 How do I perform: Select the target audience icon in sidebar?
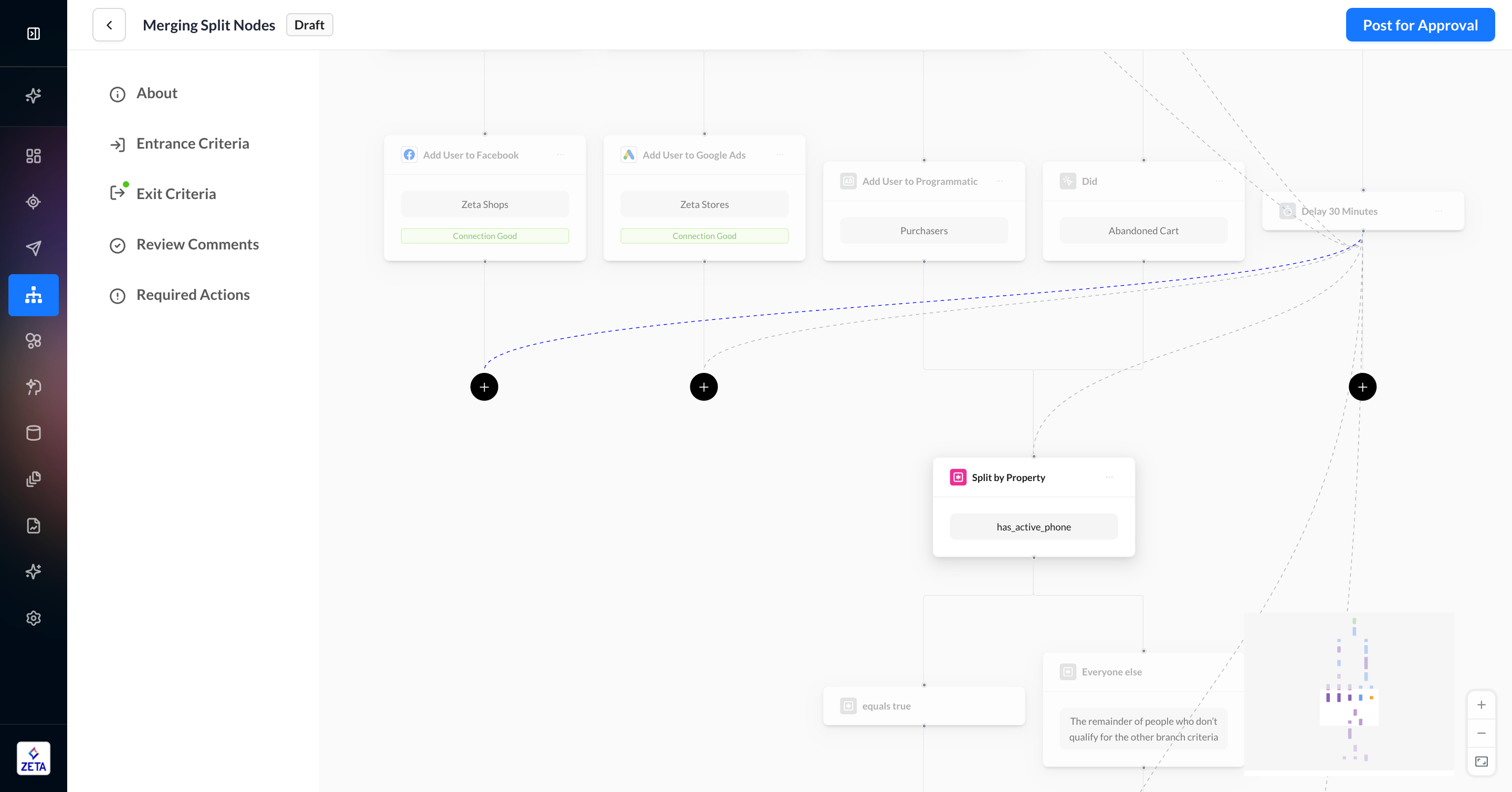click(x=34, y=202)
